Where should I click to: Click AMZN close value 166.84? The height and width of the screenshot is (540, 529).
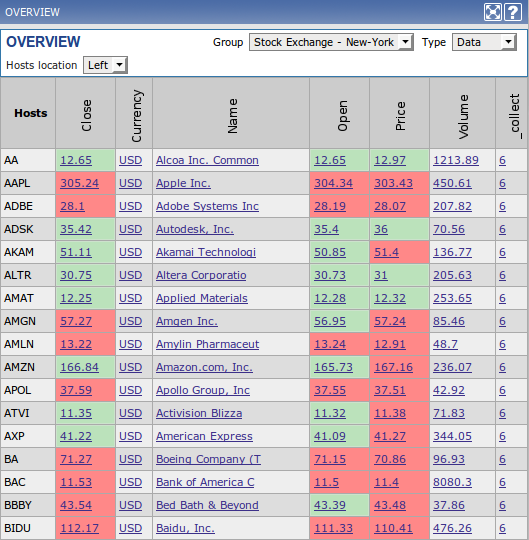click(80, 367)
